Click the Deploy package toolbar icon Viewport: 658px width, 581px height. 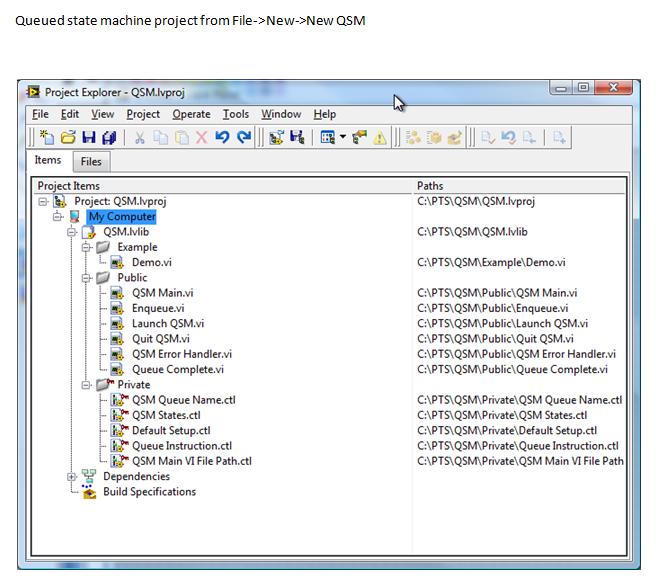[434, 137]
